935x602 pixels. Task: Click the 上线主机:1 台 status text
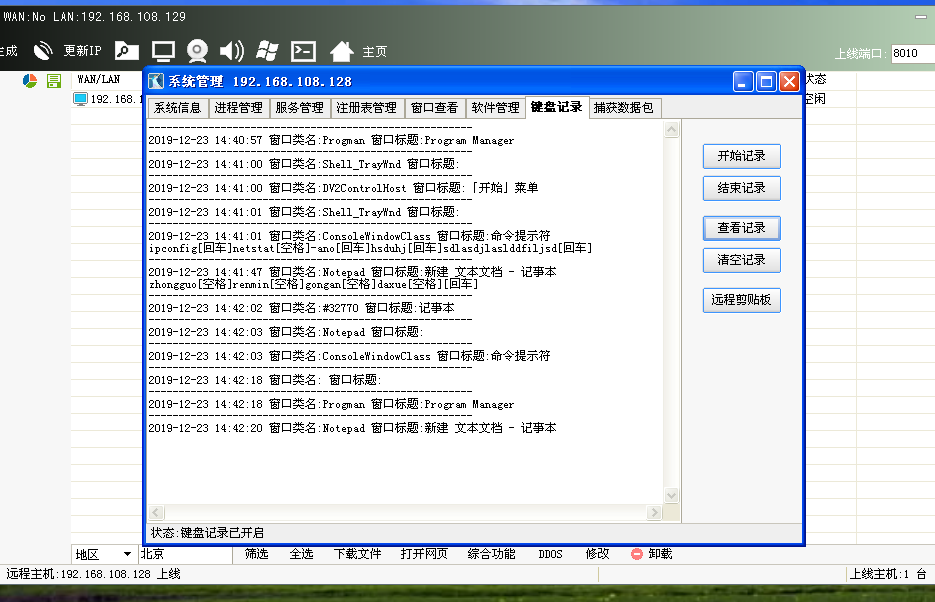click(x=888, y=574)
